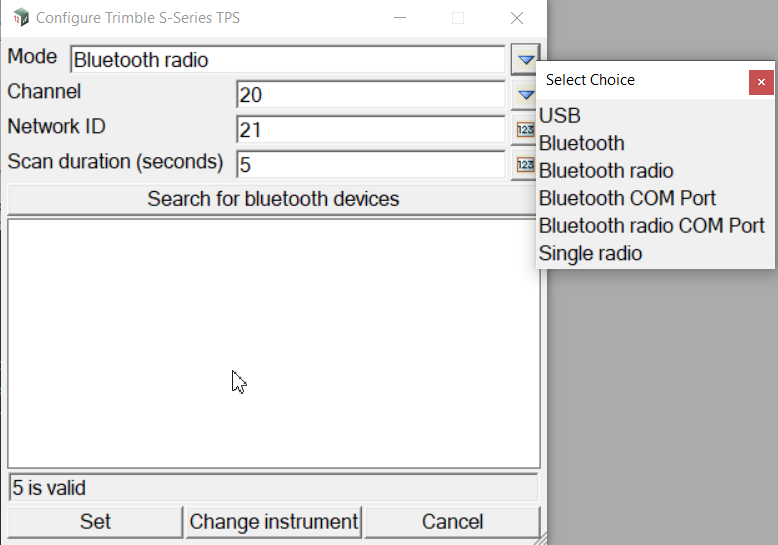
Task: Click the Network ID label
Action: pyautogui.click(x=57, y=126)
